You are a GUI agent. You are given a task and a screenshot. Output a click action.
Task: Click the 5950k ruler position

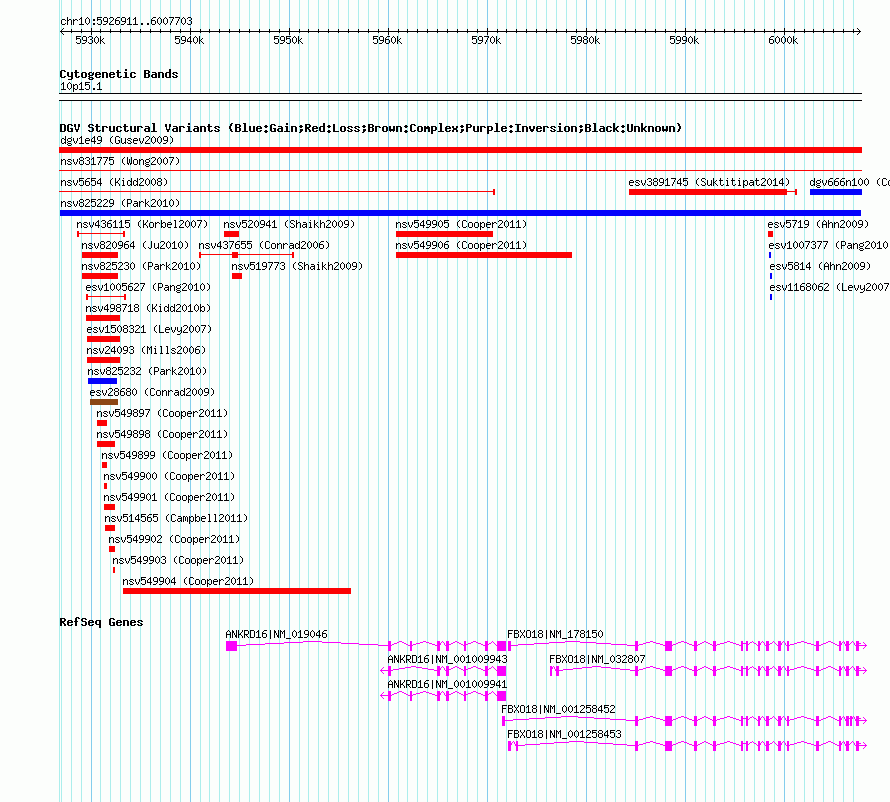pos(288,40)
